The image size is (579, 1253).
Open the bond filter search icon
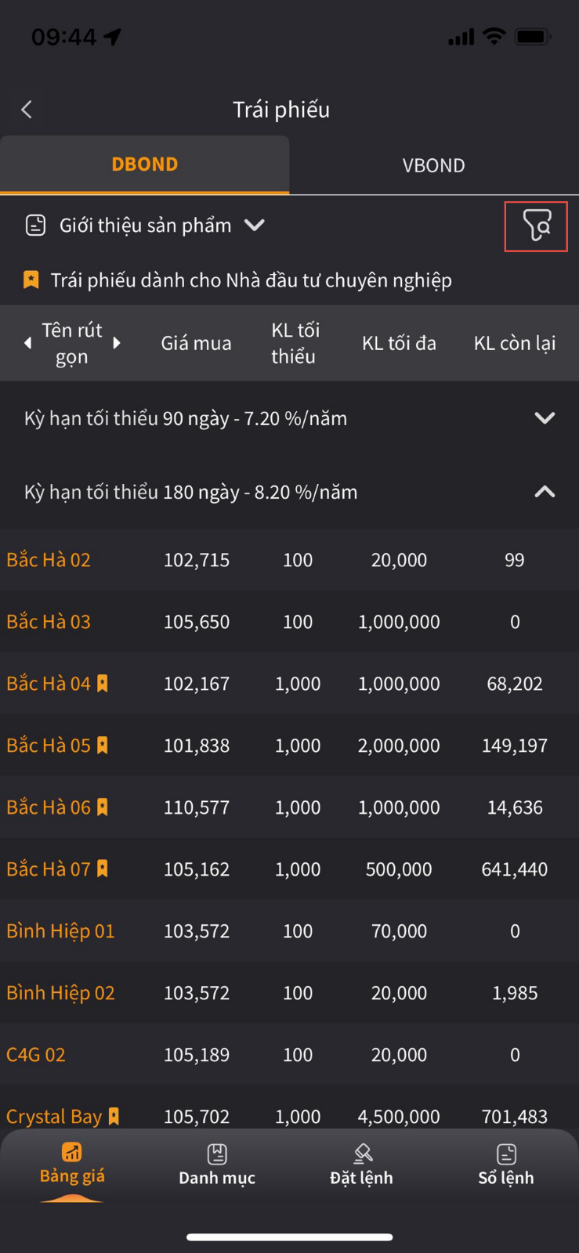click(x=537, y=226)
